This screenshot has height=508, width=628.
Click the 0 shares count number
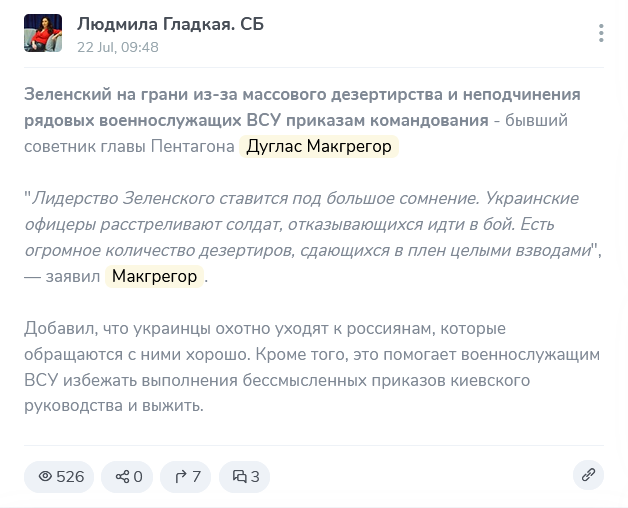click(138, 477)
